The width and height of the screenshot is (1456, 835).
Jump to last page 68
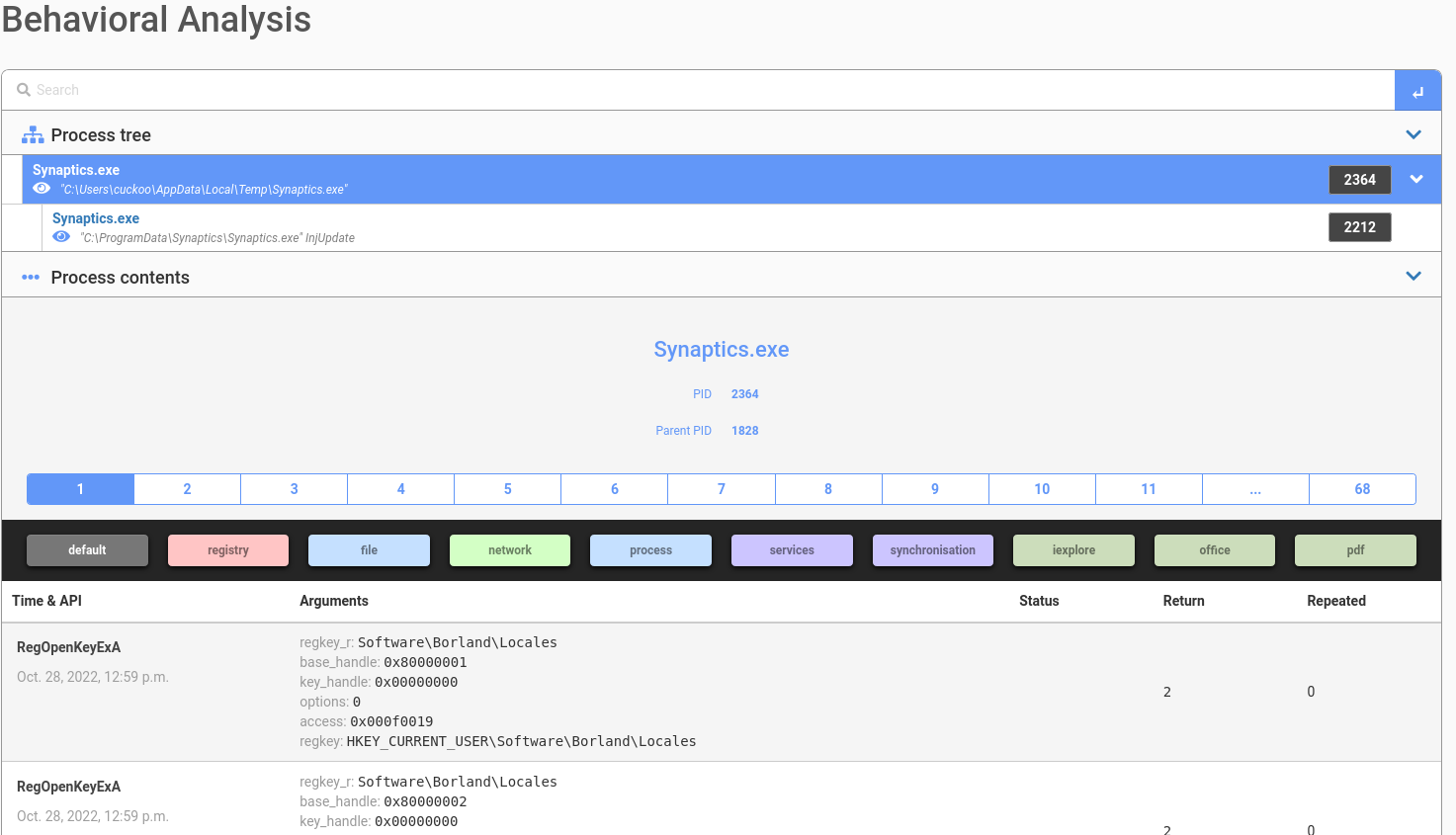1362,489
